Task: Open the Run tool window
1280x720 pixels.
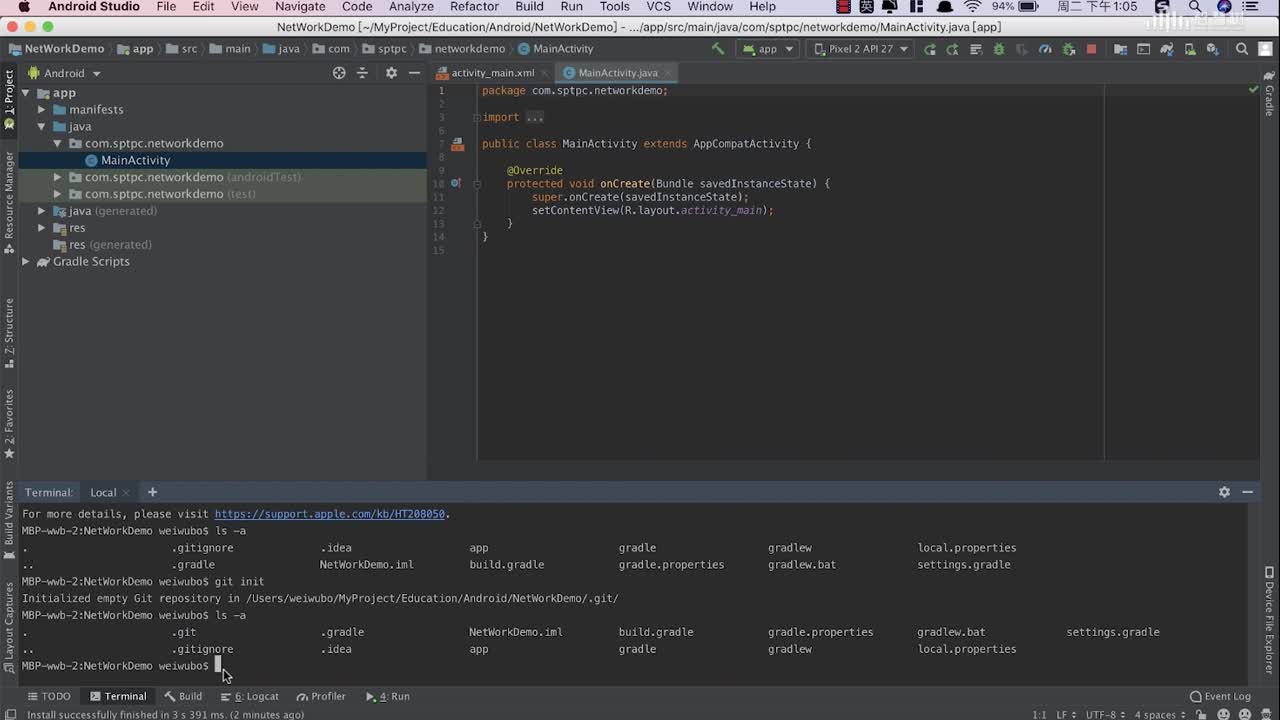Action: pyautogui.click(x=388, y=696)
